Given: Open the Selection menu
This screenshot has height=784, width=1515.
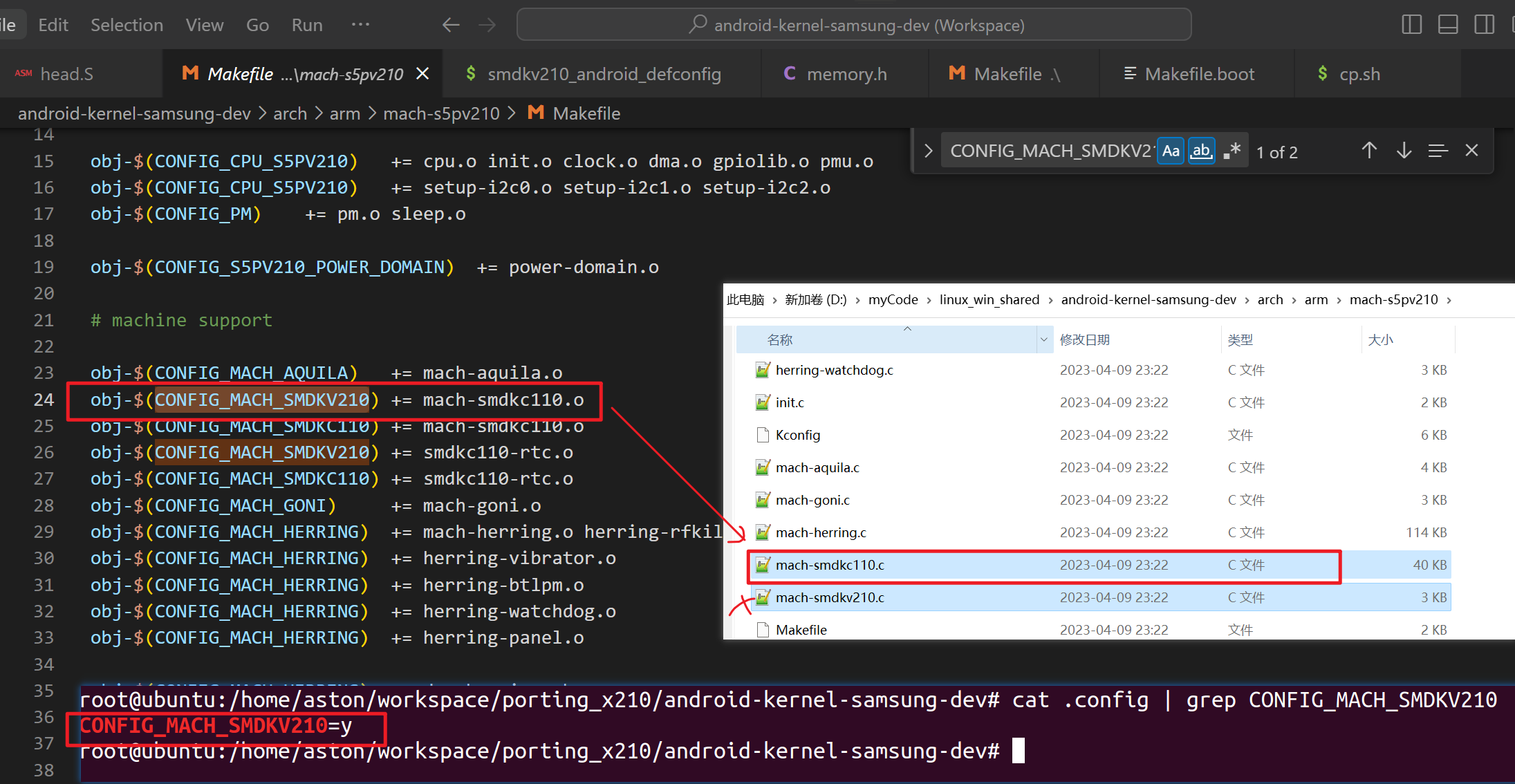Looking at the screenshot, I should pyautogui.click(x=127, y=25).
